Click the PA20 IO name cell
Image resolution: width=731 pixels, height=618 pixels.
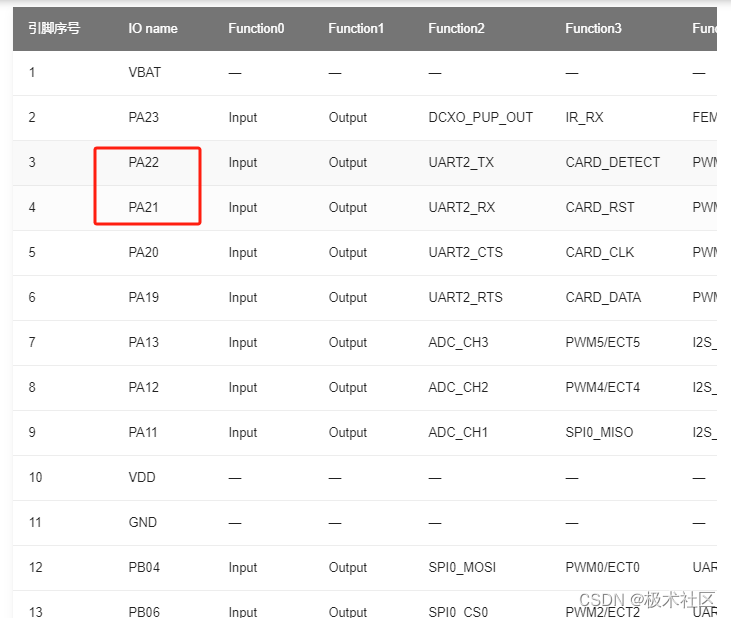(144, 252)
